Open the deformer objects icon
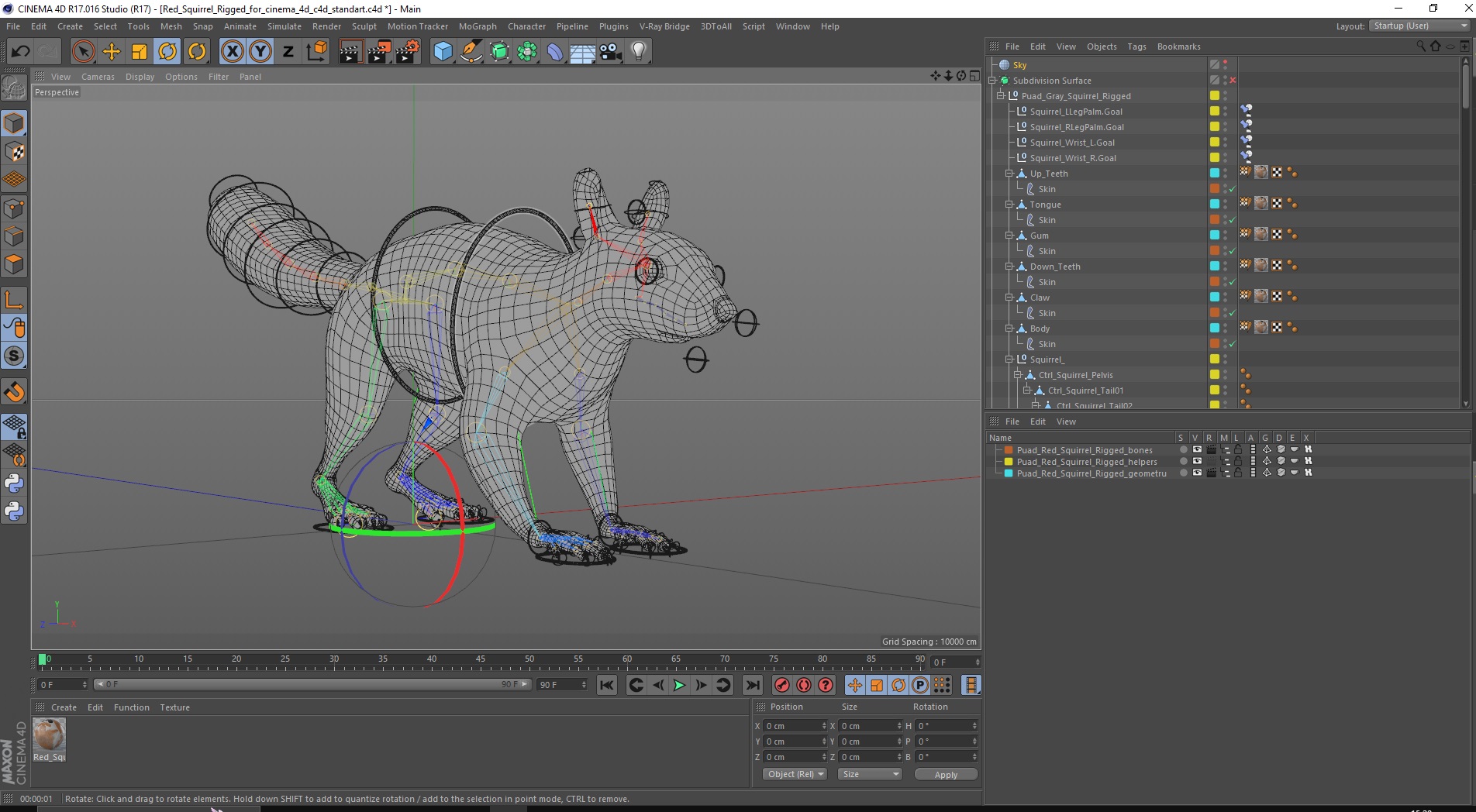This screenshot has width=1476, height=812. [x=555, y=52]
